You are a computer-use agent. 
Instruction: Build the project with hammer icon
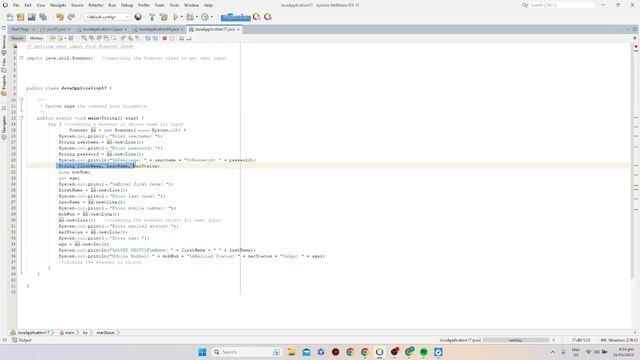pyautogui.click(x=152, y=17)
